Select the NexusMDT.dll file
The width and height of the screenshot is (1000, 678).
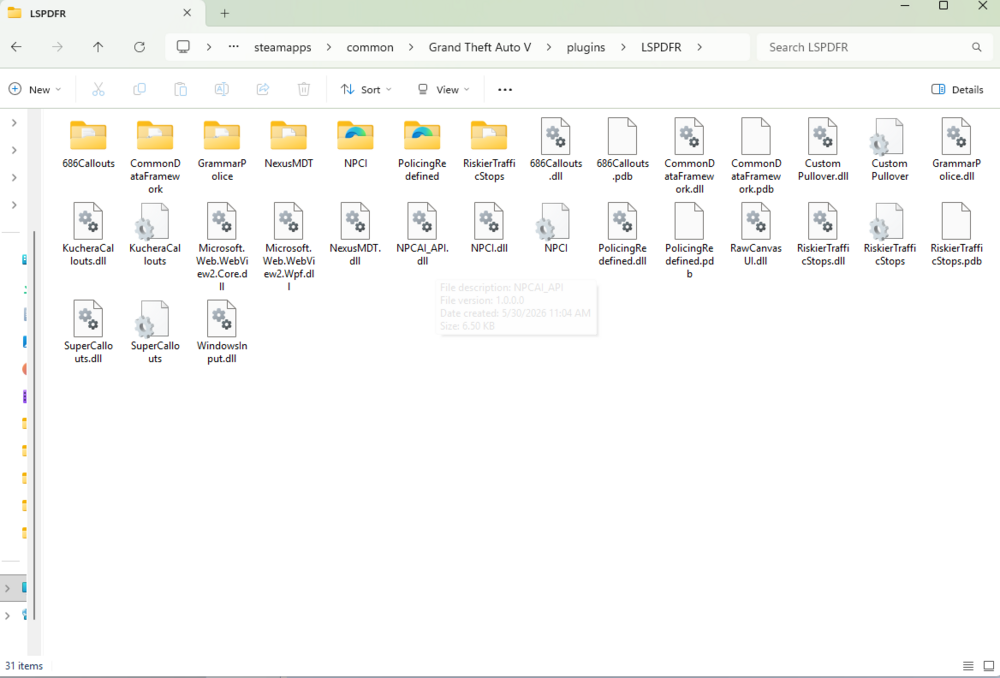(x=355, y=235)
